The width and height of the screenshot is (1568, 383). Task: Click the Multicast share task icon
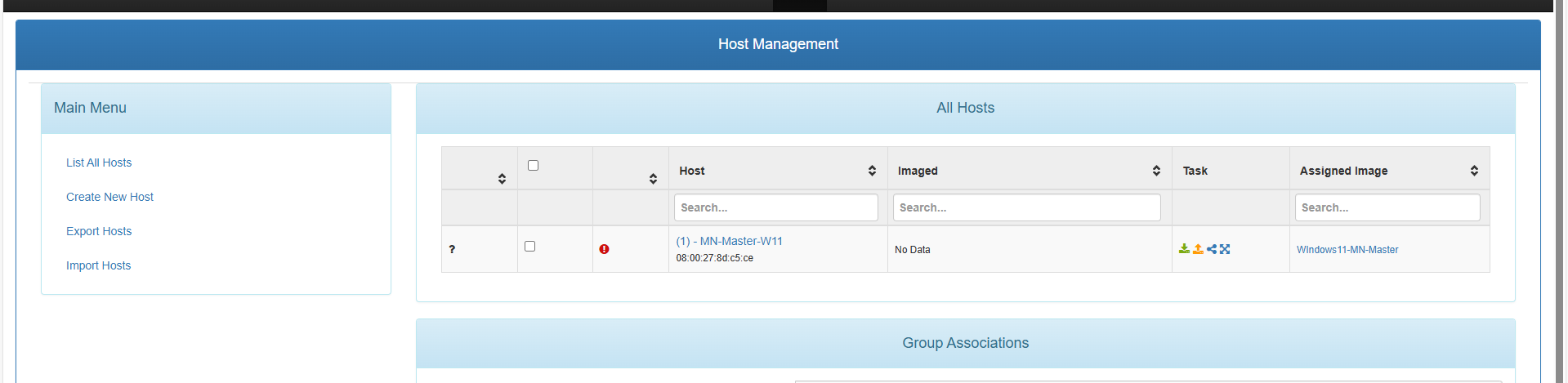(1212, 249)
